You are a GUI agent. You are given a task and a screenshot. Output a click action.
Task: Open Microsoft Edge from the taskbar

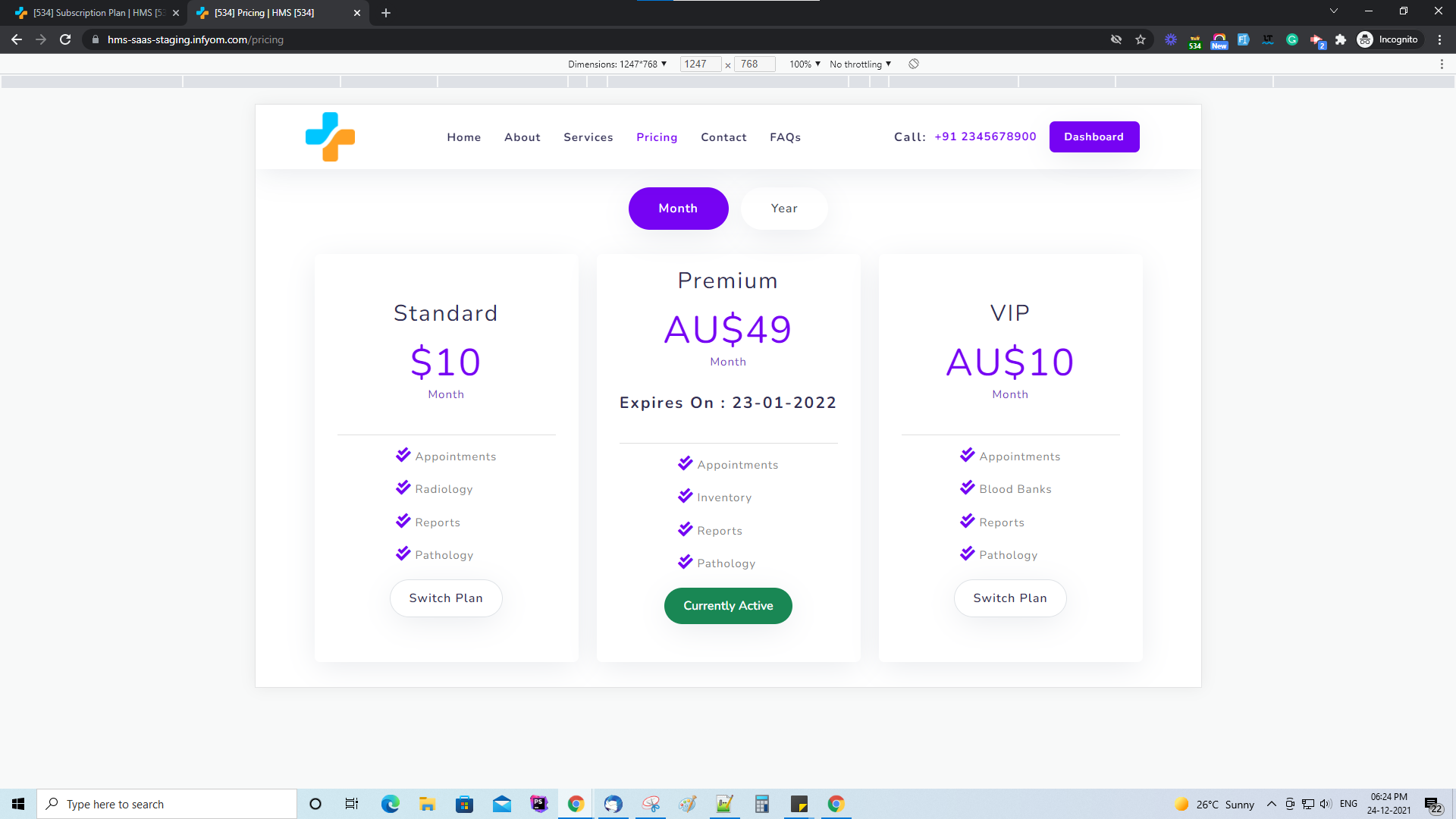[x=390, y=804]
